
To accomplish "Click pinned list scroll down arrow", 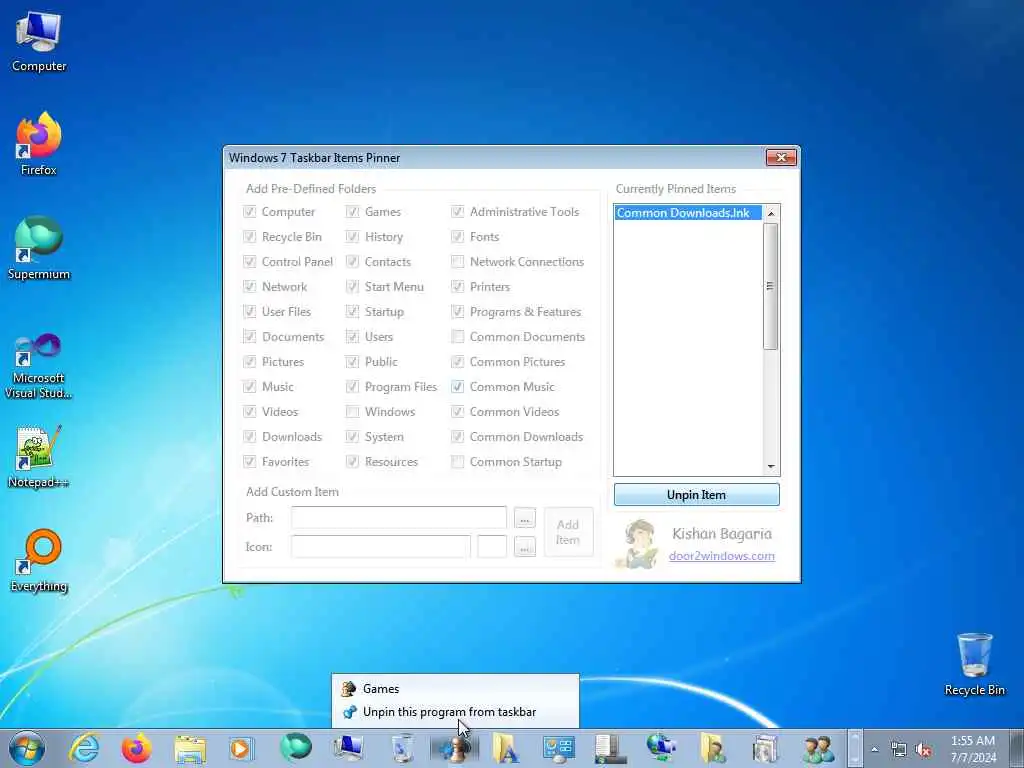I will point(771,466).
